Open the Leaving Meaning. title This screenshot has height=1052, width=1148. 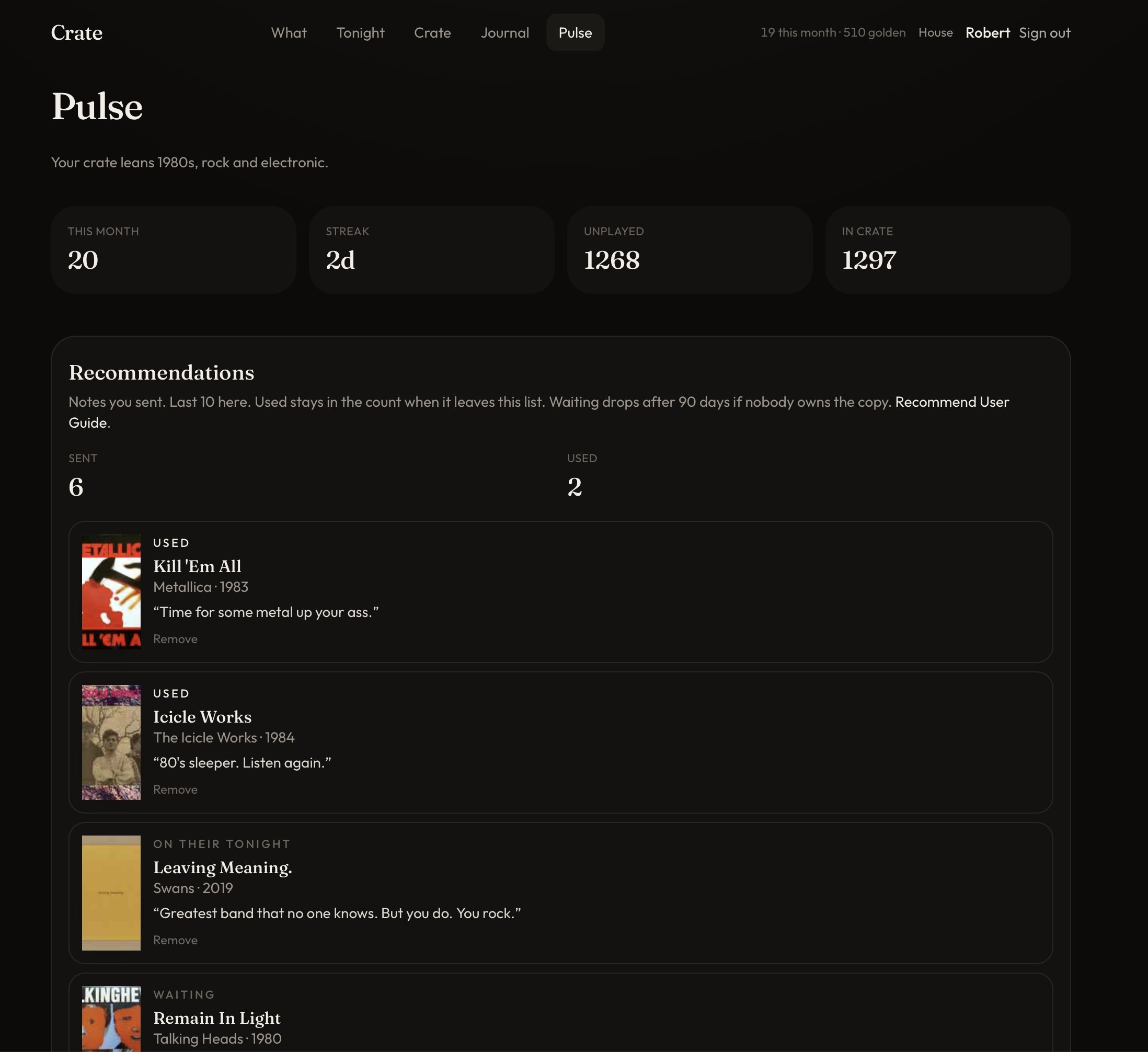point(223,867)
